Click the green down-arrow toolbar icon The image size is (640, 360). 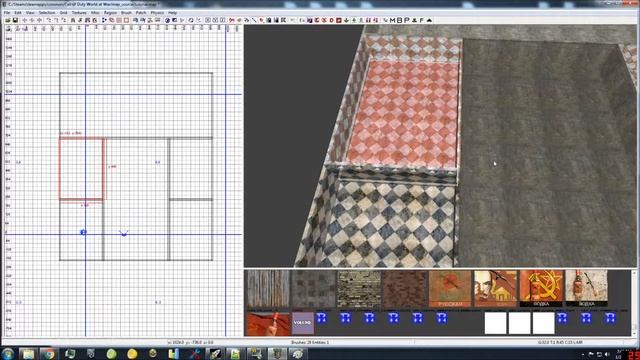pyautogui.click(x=347, y=20)
